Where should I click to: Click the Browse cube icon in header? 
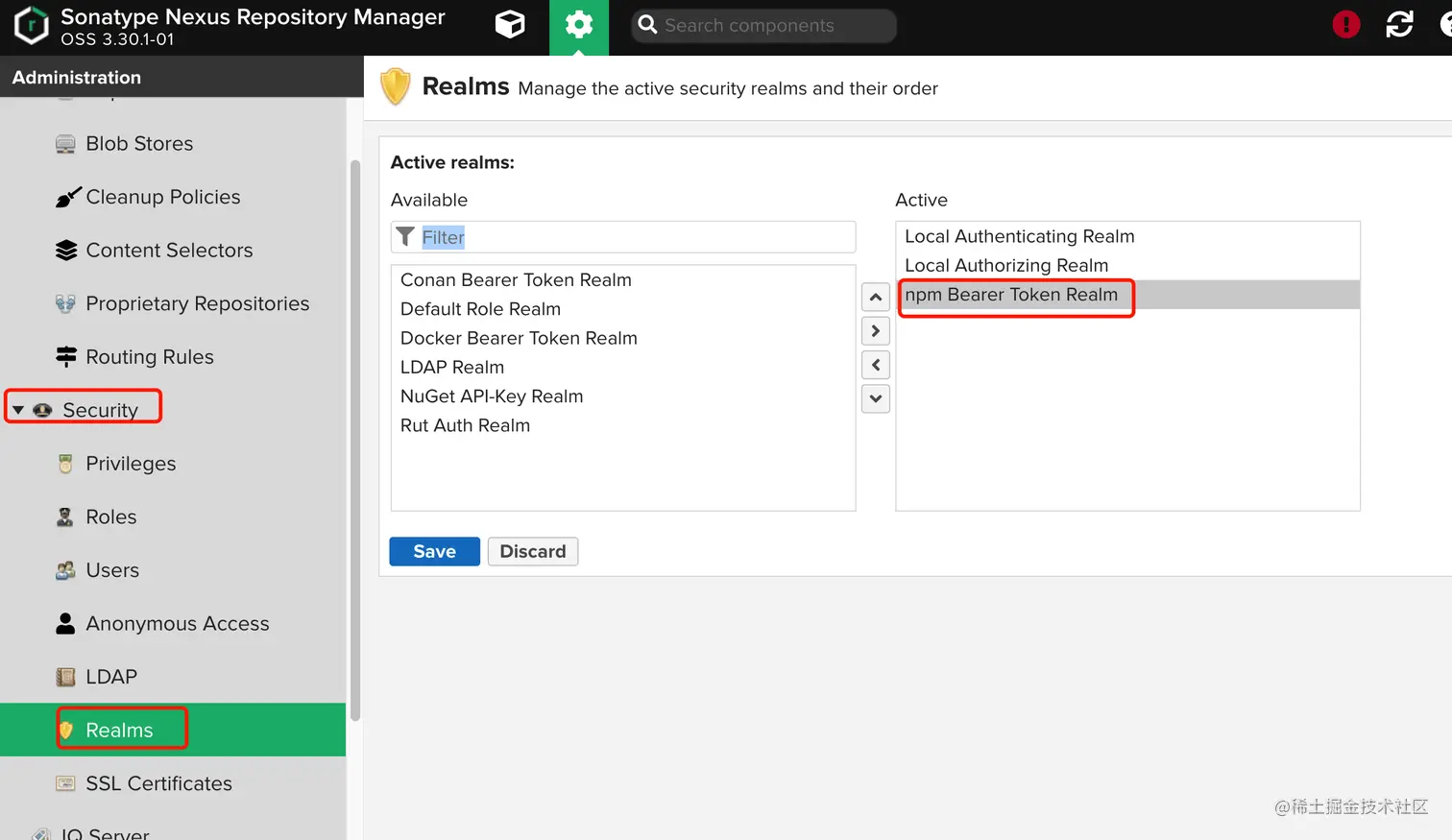[510, 25]
